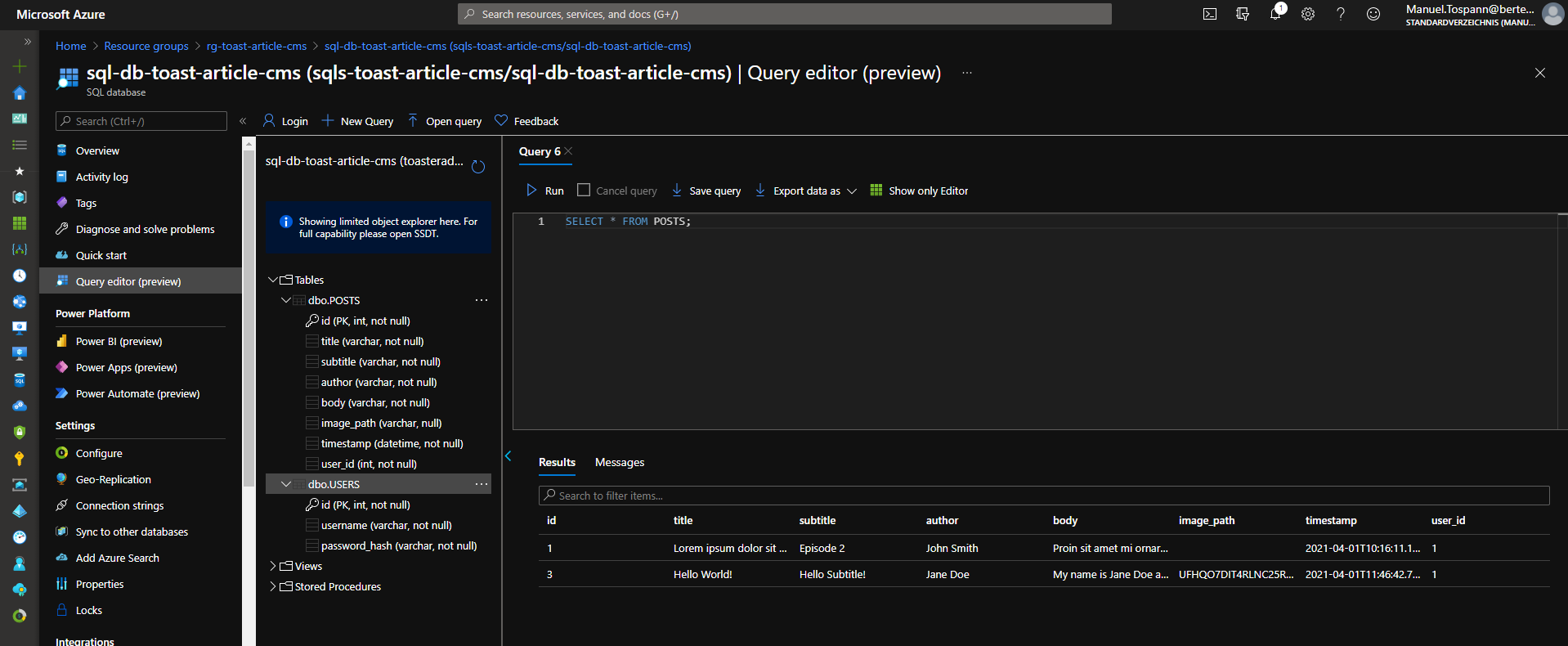Open more options for dbo.USERS table

click(x=482, y=484)
